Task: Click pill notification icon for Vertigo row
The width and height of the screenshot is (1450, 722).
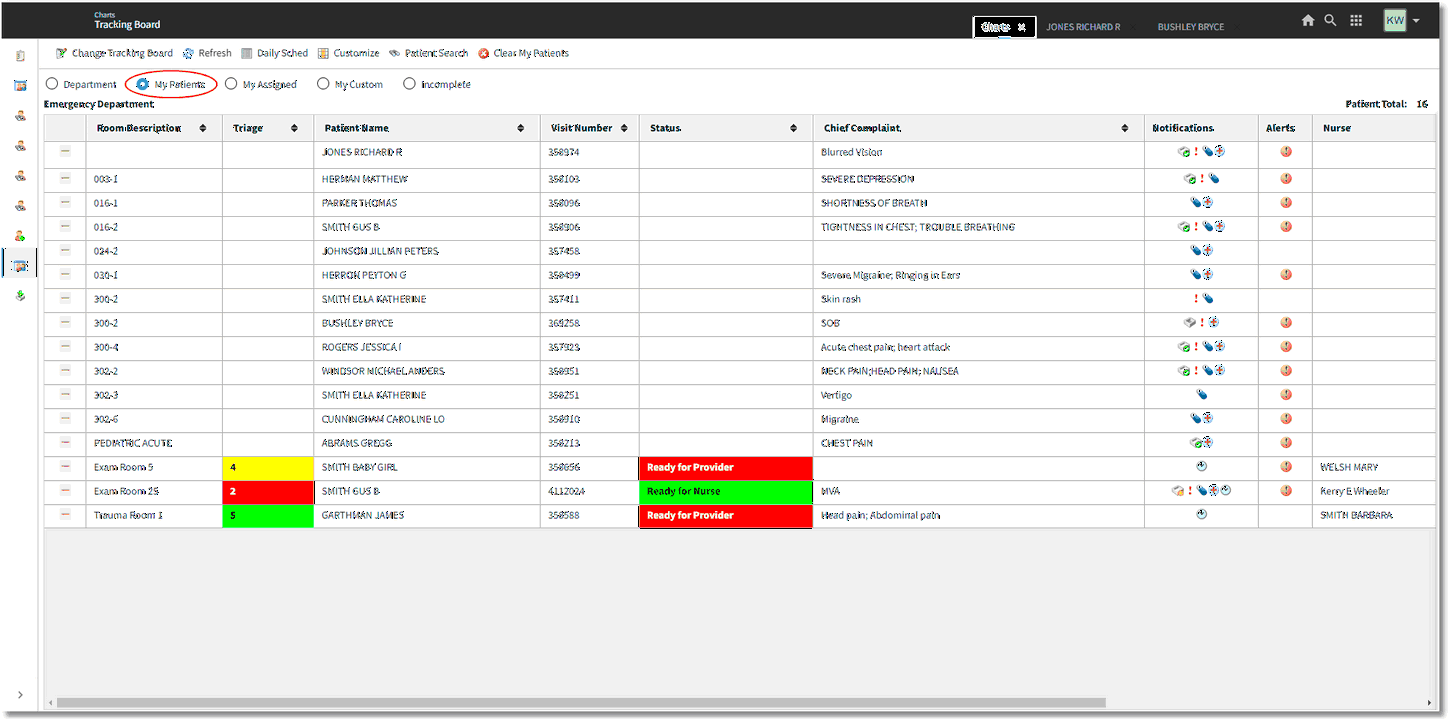Action: coord(1202,395)
